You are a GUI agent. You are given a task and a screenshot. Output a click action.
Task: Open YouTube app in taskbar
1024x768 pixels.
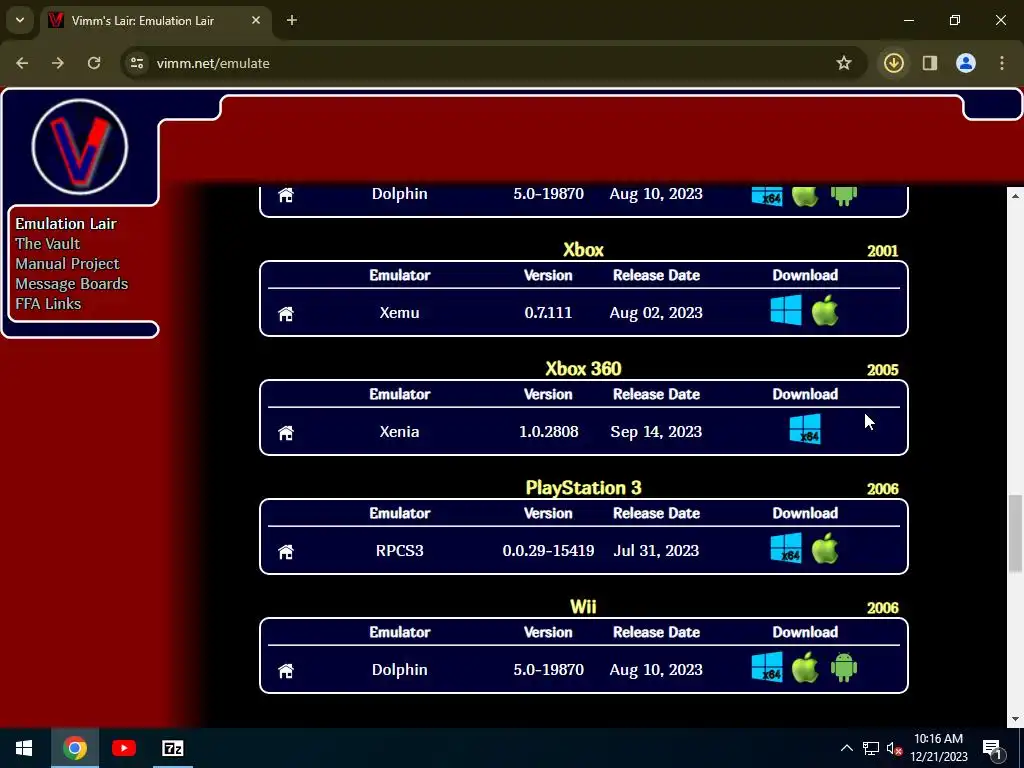click(123, 748)
